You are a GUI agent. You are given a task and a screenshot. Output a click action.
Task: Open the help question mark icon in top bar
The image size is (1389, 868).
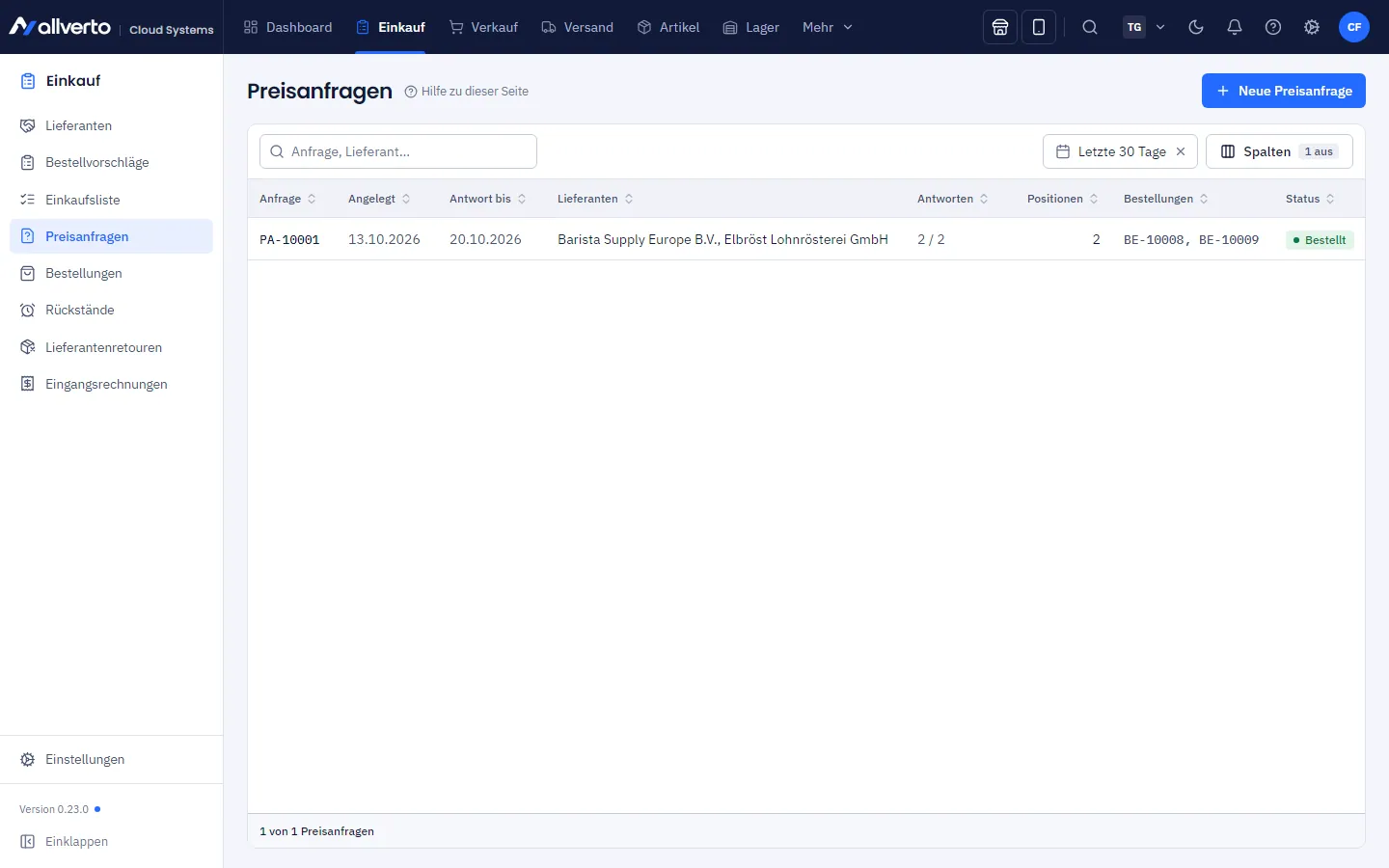pyautogui.click(x=1273, y=27)
